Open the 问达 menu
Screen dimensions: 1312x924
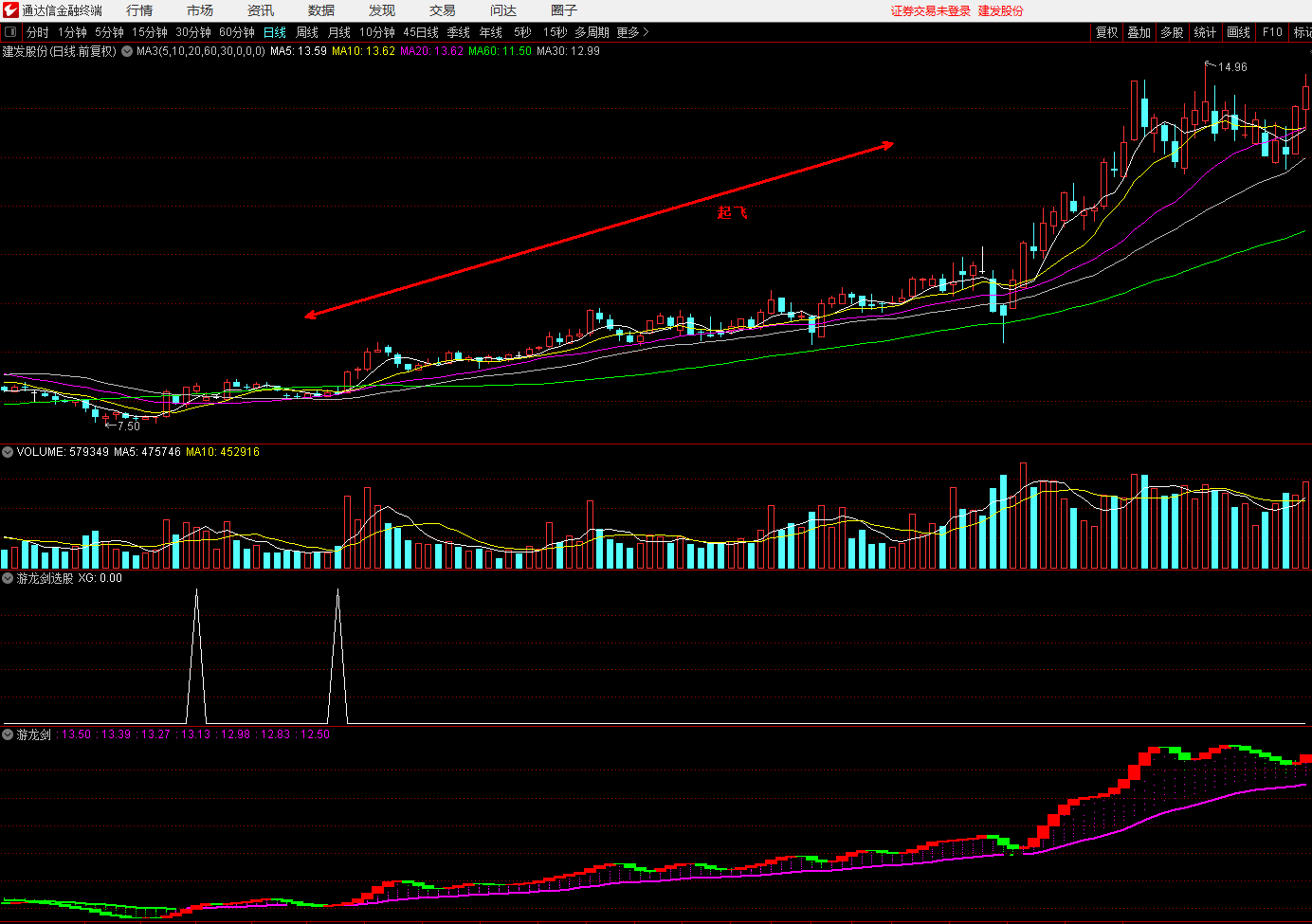tap(503, 10)
